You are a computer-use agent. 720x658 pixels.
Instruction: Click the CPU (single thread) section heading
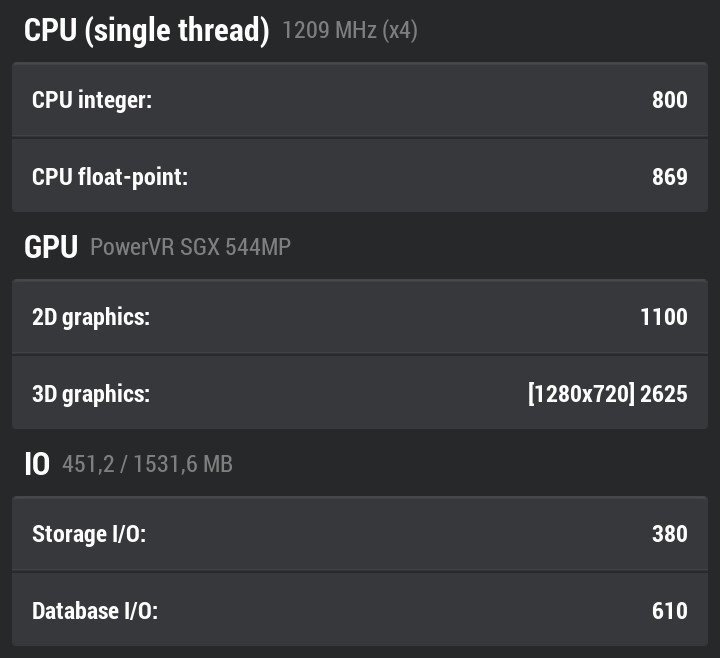tap(146, 30)
